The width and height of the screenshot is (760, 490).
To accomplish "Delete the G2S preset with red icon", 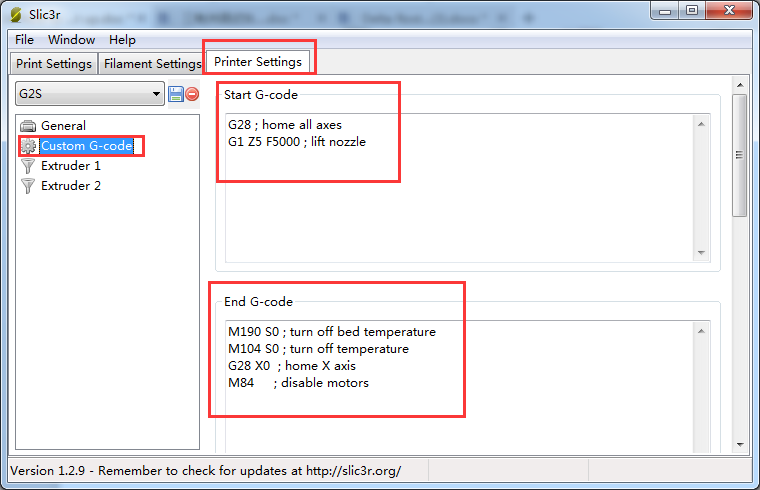I will pyautogui.click(x=192, y=94).
